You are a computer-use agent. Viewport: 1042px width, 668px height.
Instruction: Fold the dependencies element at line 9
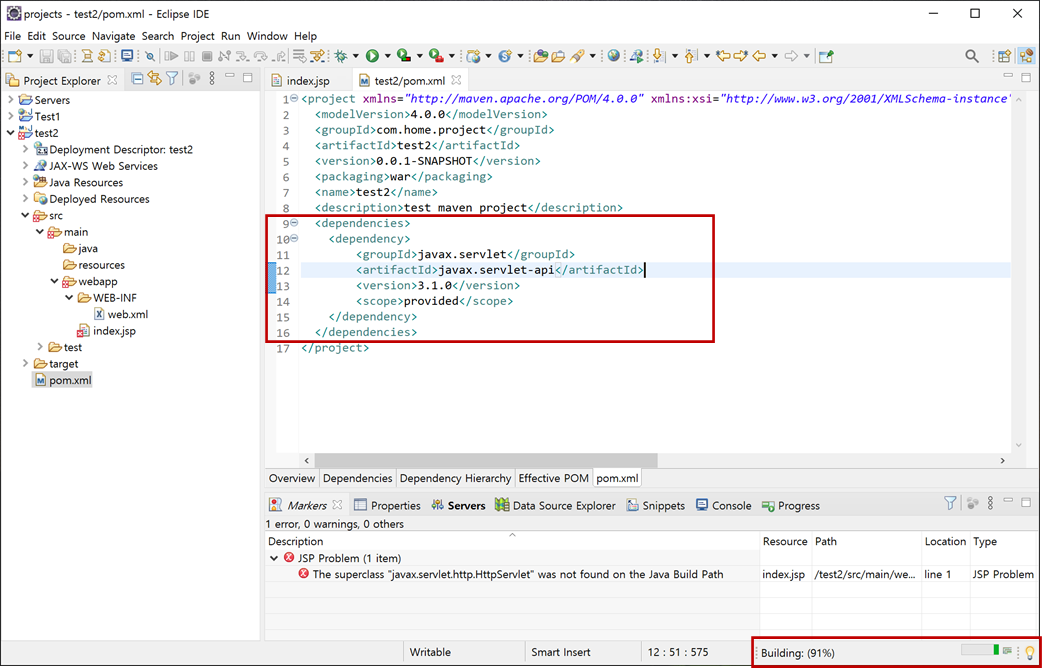click(294, 223)
